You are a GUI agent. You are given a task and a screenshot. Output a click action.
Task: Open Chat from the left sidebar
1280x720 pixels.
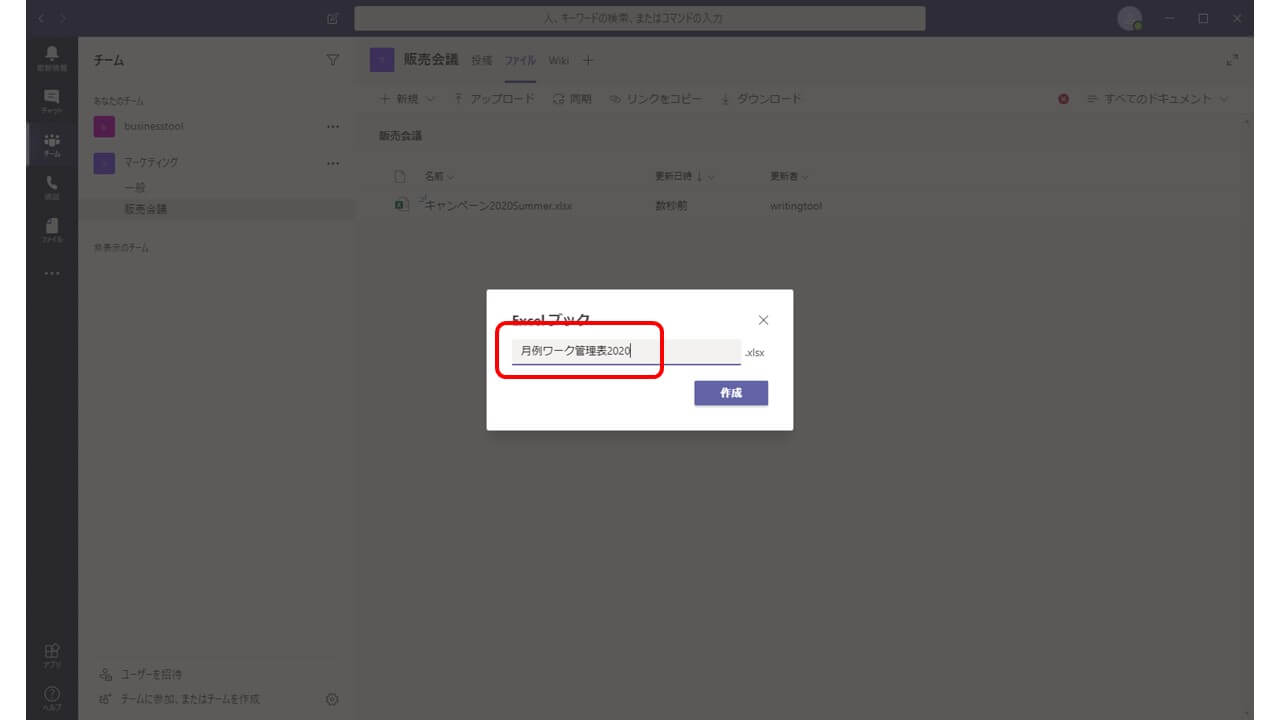52,100
